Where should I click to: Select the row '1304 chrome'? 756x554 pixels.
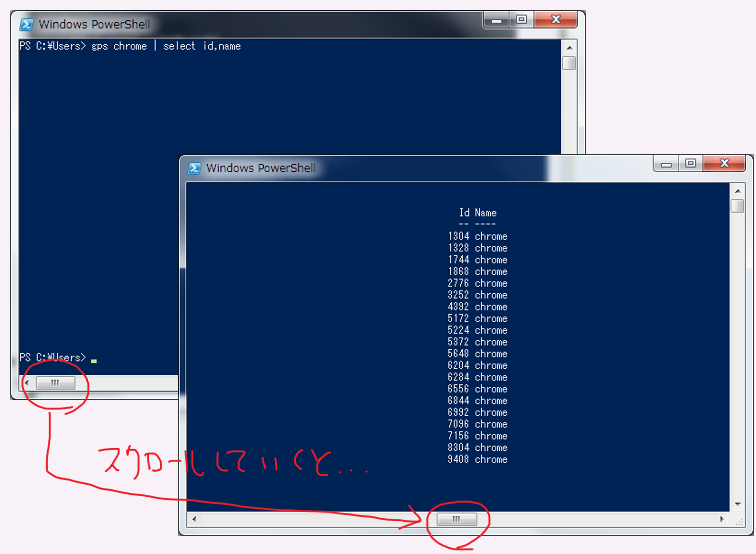(478, 236)
